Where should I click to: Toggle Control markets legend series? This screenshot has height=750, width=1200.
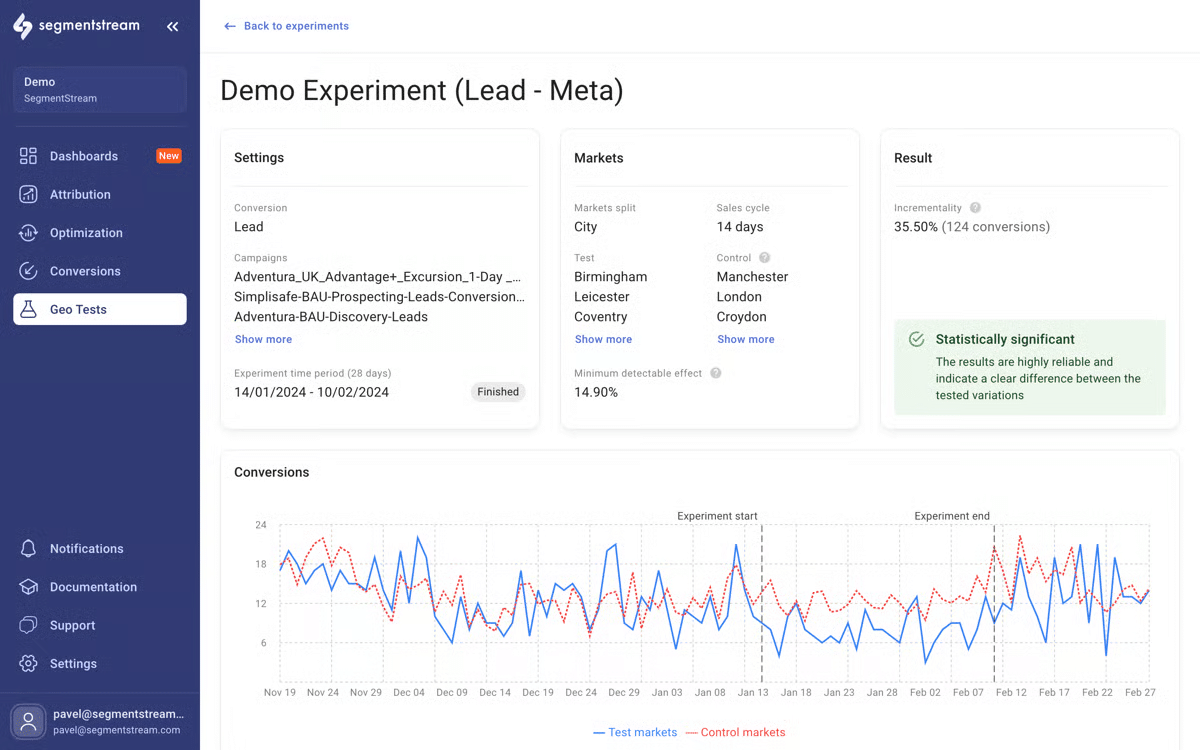(736, 733)
